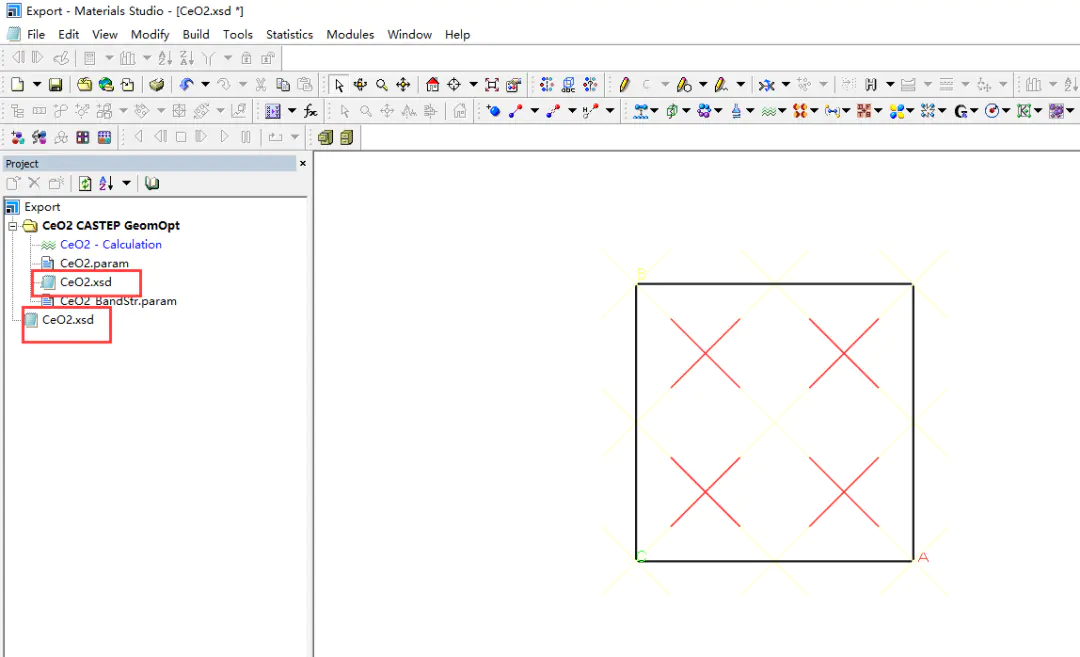1080x657 pixels.
Task: Open the Adjust Hydrogen dropdown arrow
Action: click(x=890, y=85)
